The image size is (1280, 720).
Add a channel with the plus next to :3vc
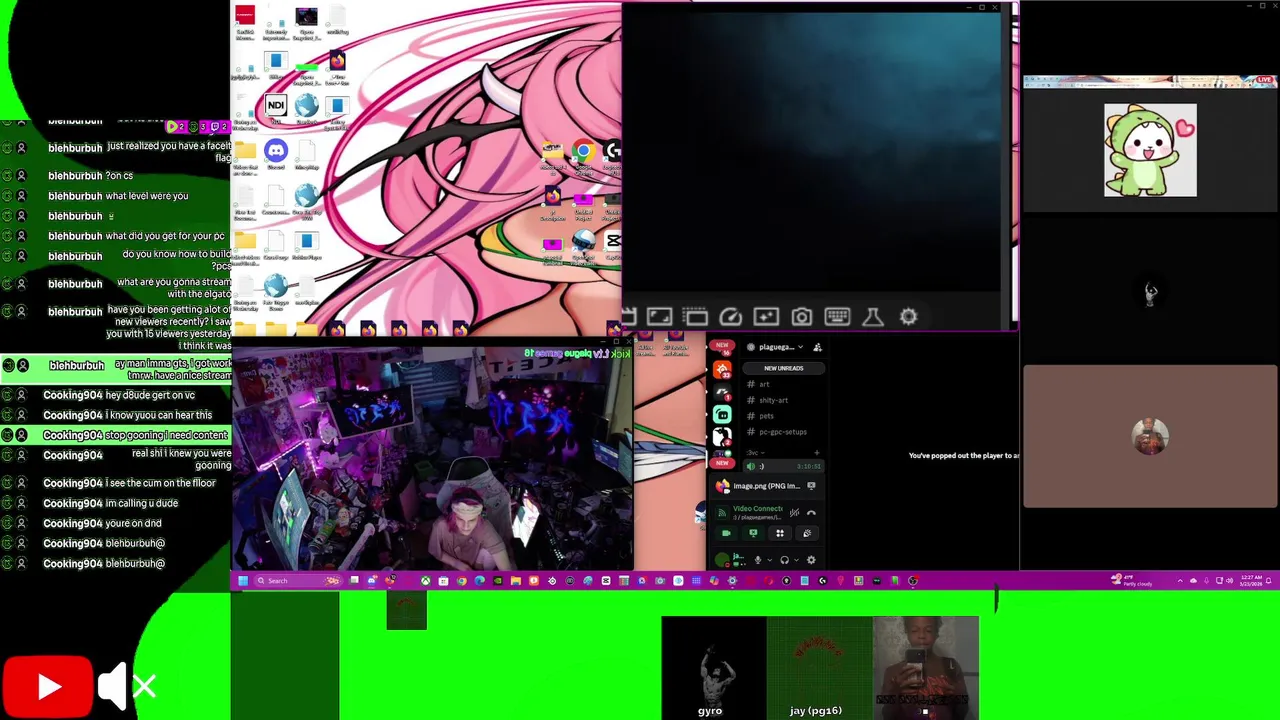pyautogui.click(x=817, y=453)
